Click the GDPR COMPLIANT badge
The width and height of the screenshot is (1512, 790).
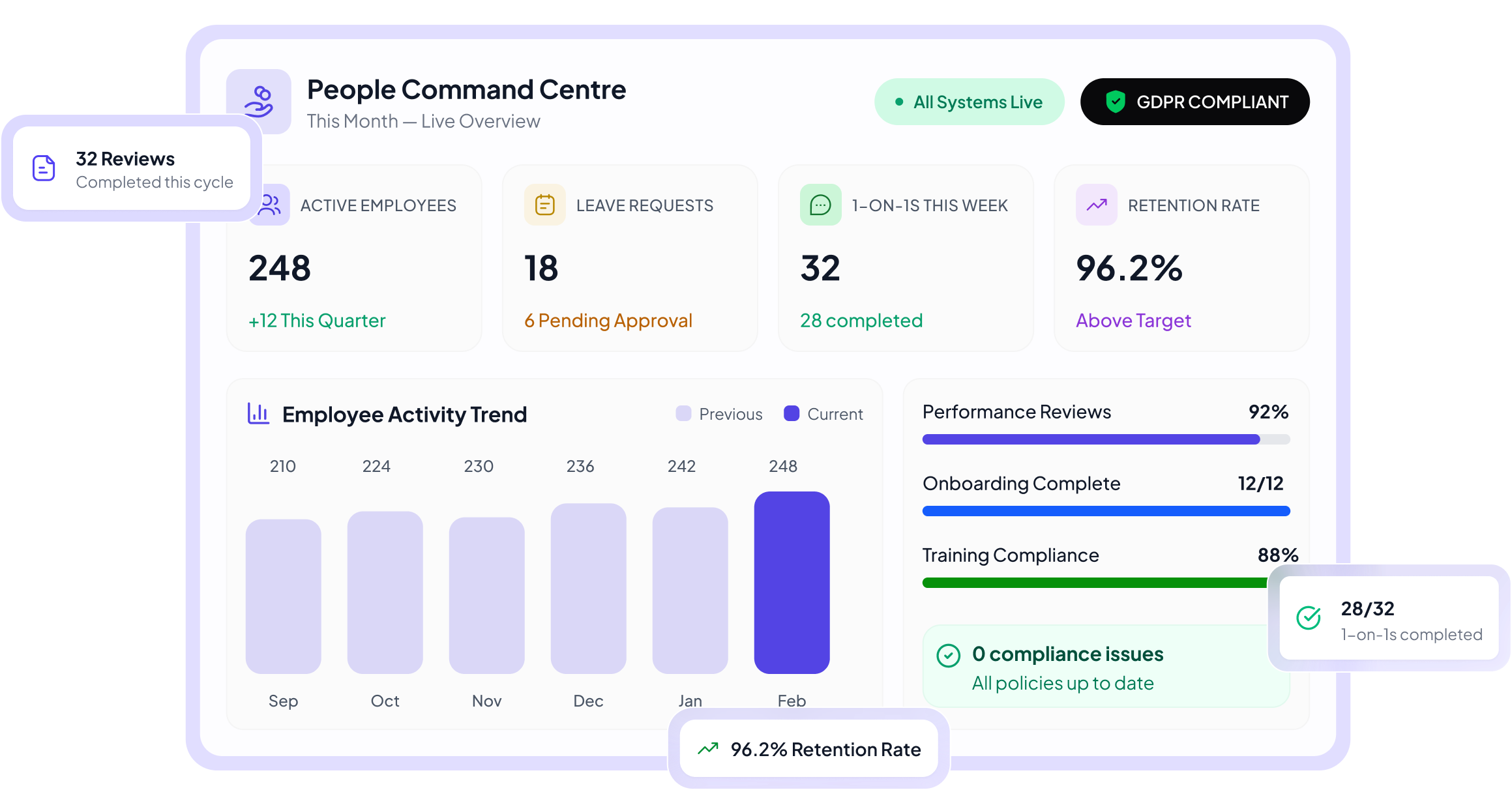(1194, 102)
